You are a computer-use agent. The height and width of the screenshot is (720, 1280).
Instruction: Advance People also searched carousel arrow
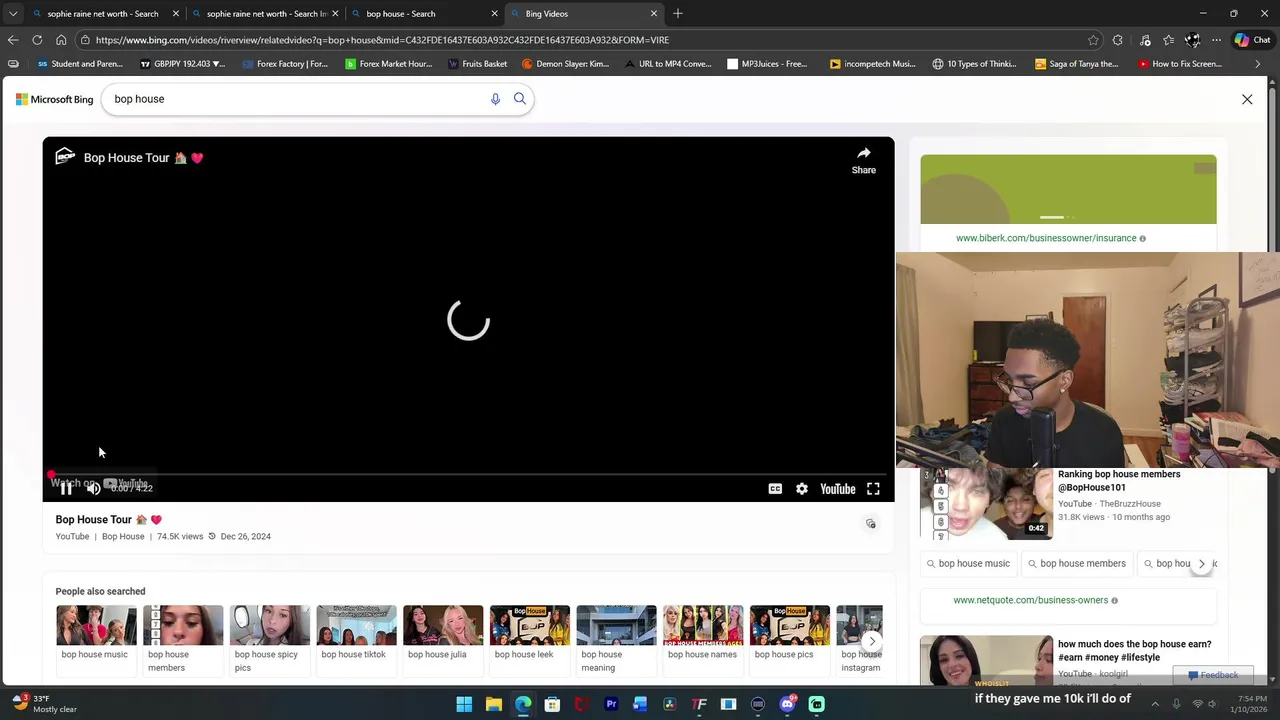872,641
